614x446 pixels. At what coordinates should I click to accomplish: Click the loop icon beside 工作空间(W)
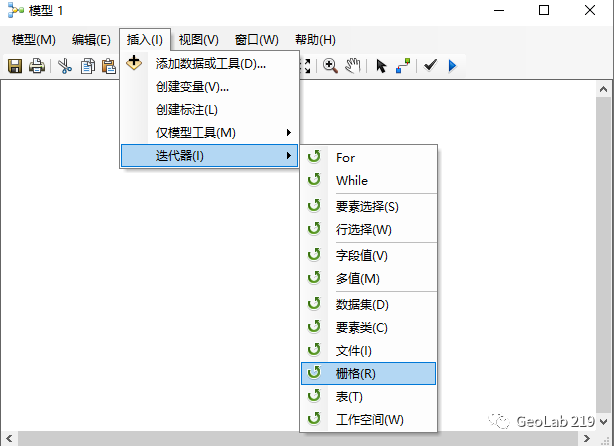314,419
